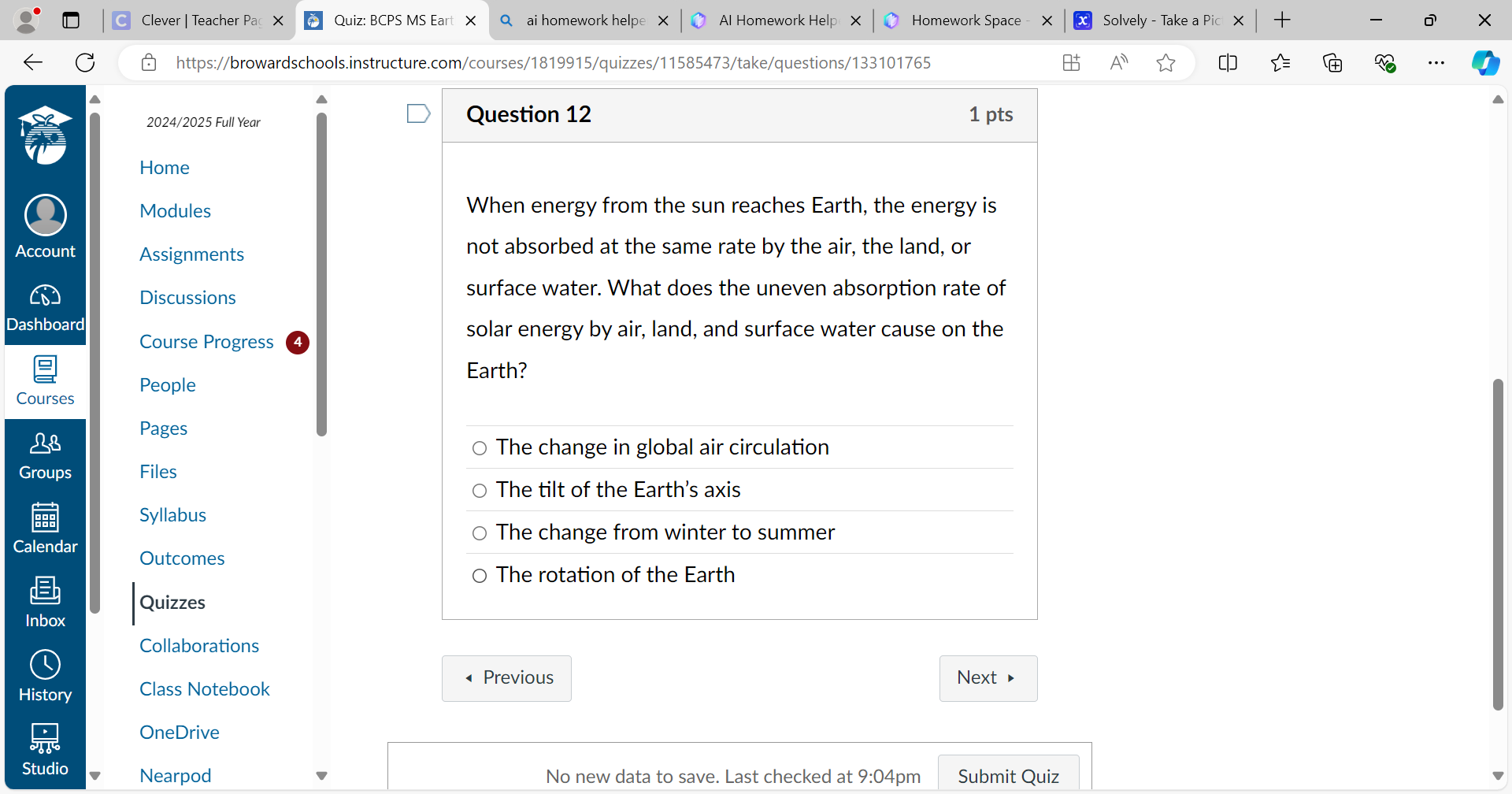Open the Class Notebook link
Screen dimensions: 1512x794
[x=205, y=689]
